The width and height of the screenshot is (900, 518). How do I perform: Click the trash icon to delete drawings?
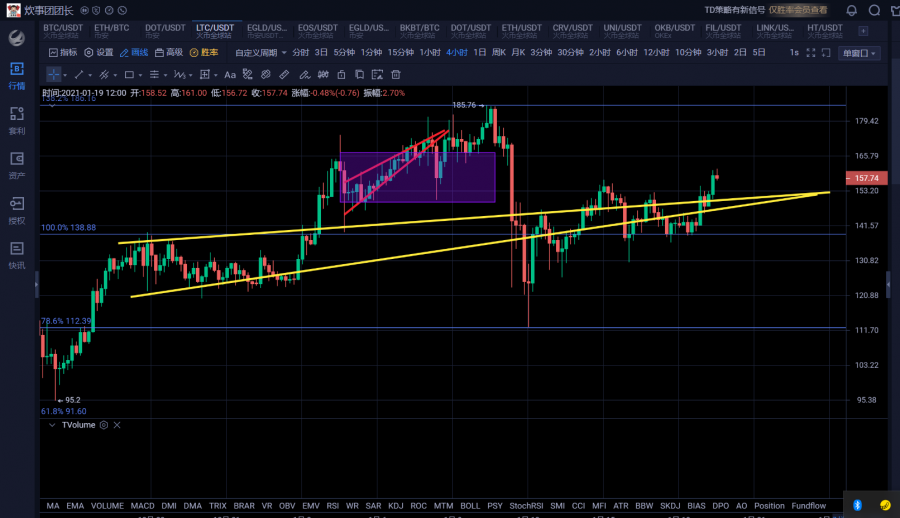point(396,74)
